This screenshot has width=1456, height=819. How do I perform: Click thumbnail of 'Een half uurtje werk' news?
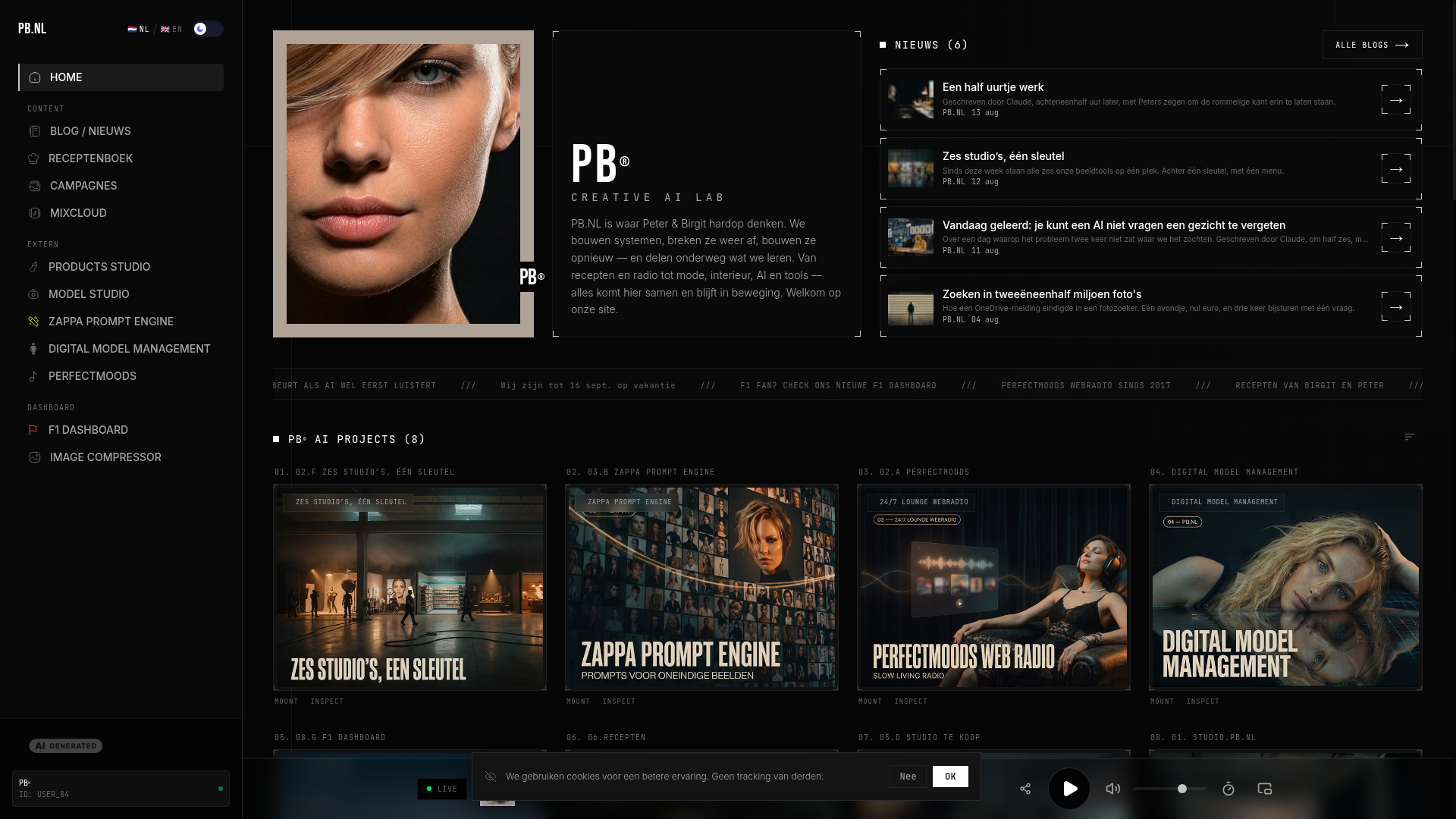click(911, 99)
